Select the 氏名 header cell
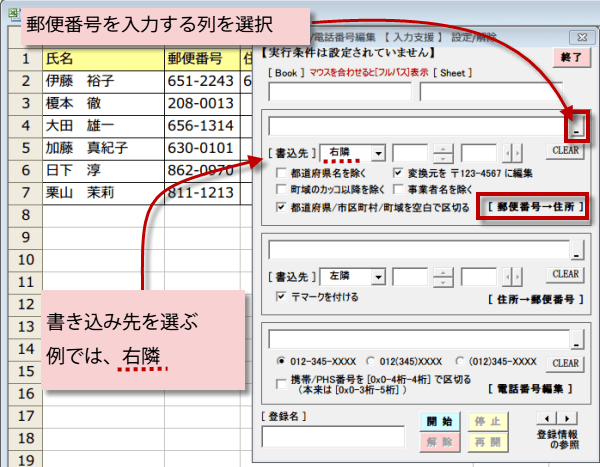Viewport: 600px width, 467px height. tap(103, 59)
